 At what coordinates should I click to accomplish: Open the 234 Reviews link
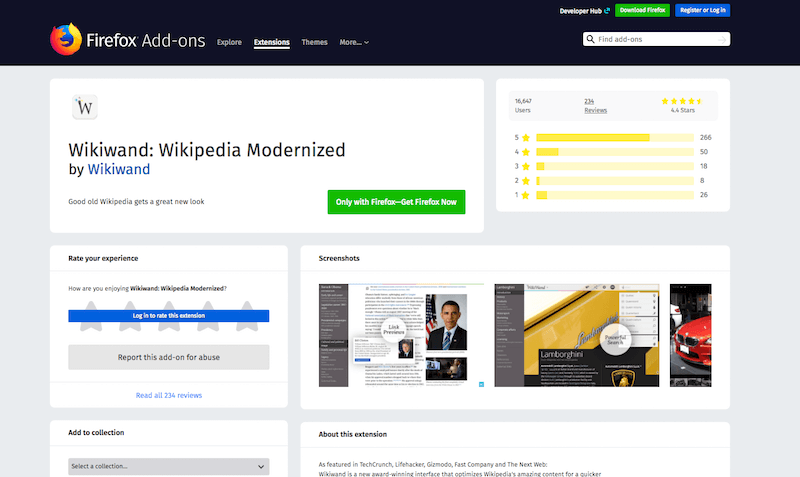pos(595,106)
